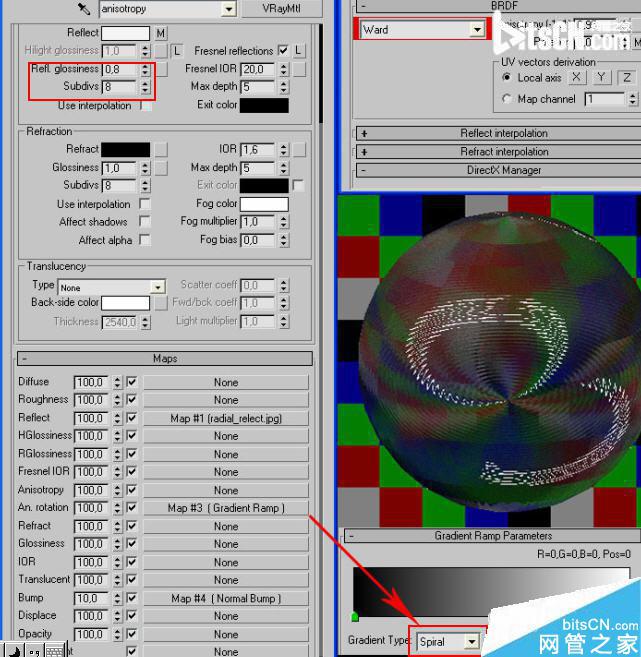Click the Fog multiplier spinner arrows
Screen dimensions: 641x657
click(284, 222)
